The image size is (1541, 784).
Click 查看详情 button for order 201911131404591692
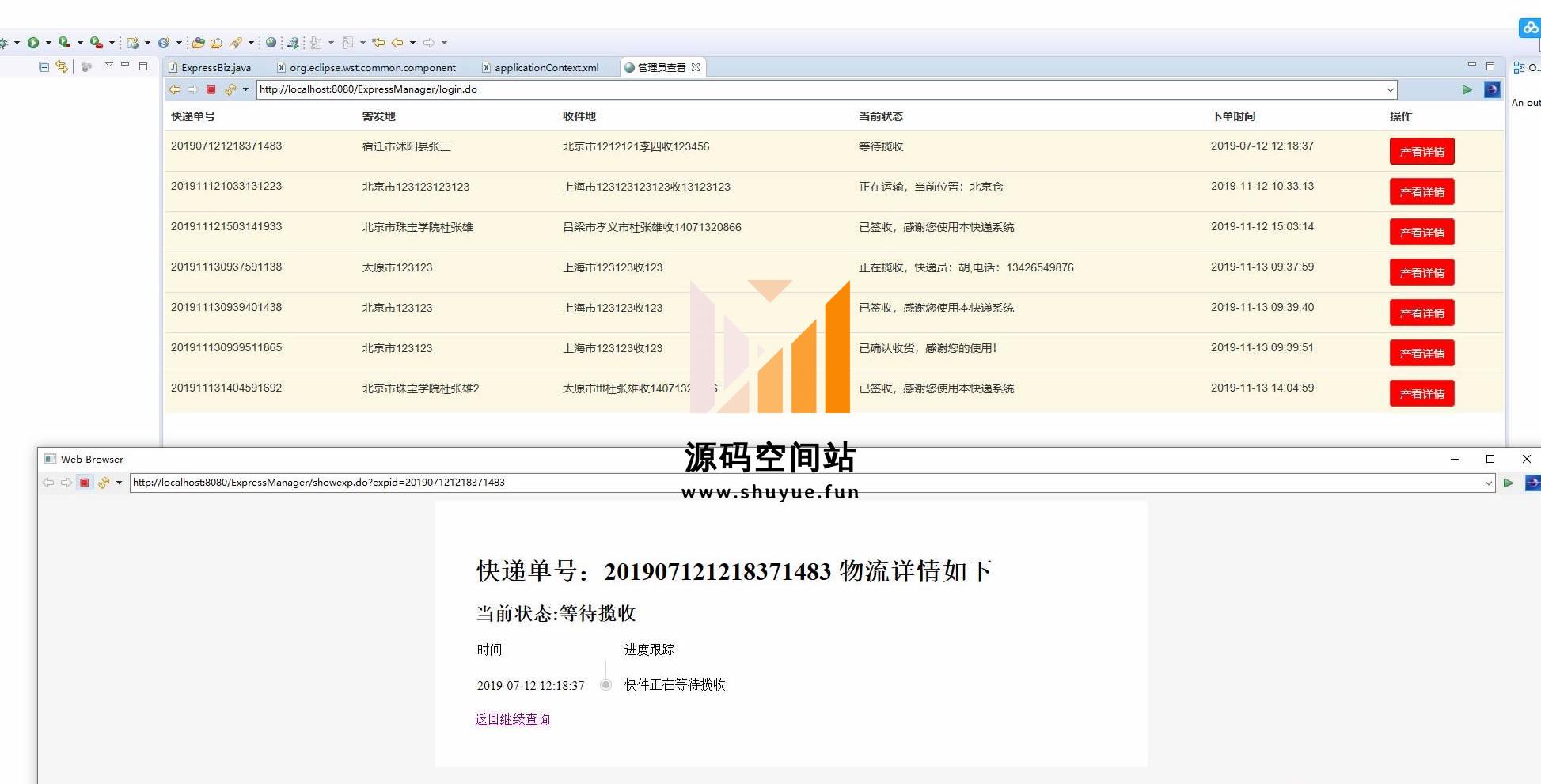[x=1421, y=394]
